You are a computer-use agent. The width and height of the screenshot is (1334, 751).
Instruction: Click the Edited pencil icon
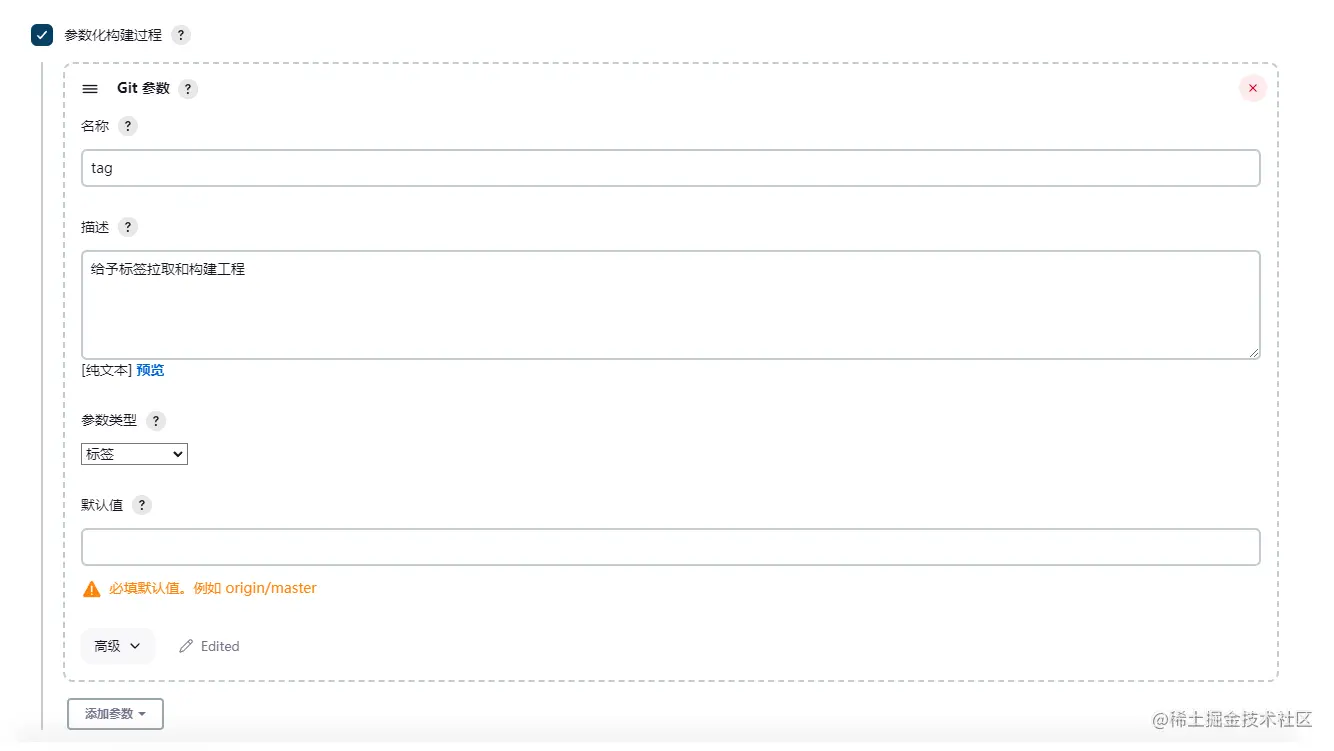[x=186, y=647]
